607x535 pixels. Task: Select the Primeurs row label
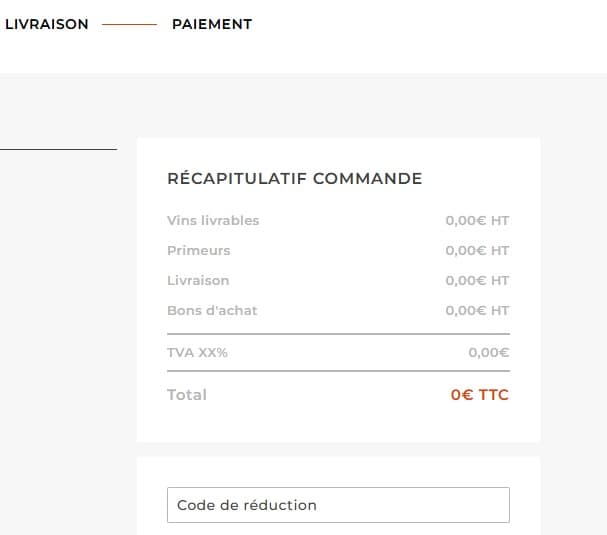click(198, 250)
